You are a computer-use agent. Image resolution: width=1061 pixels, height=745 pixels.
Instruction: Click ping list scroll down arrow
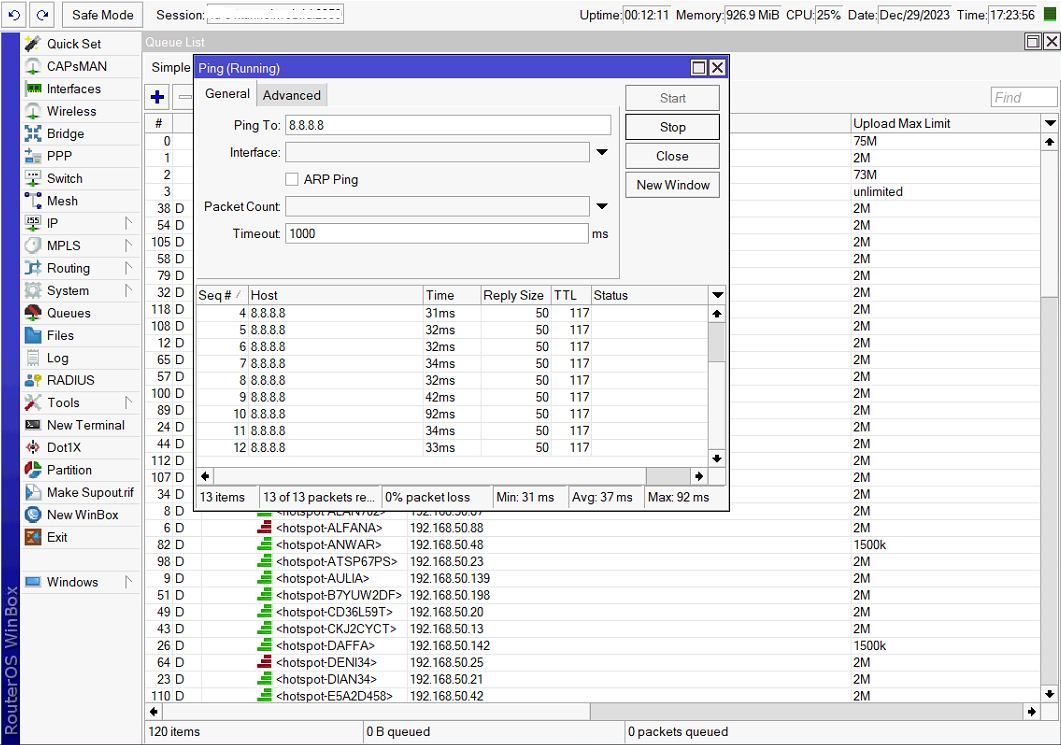coord(717,458)
